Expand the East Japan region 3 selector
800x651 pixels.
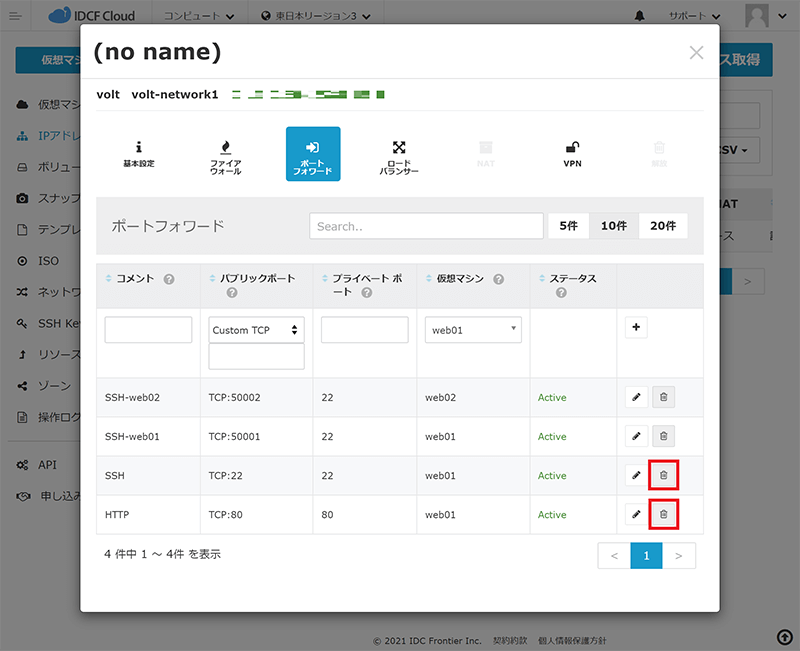pos(314,17)
